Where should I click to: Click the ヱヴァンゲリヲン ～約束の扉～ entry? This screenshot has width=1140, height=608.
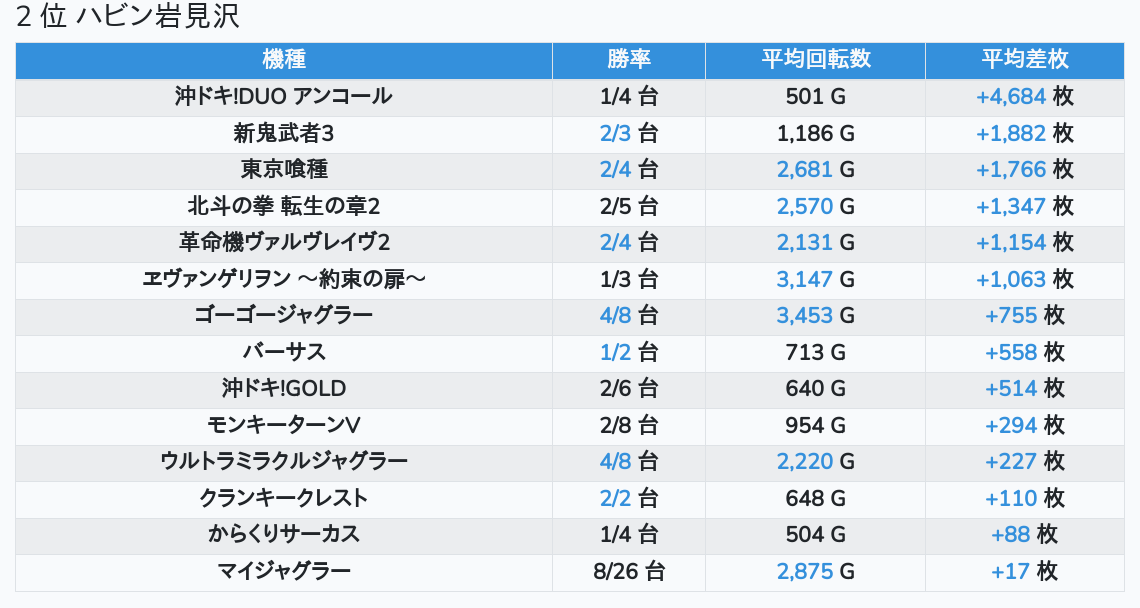click(x=284, y=280)
